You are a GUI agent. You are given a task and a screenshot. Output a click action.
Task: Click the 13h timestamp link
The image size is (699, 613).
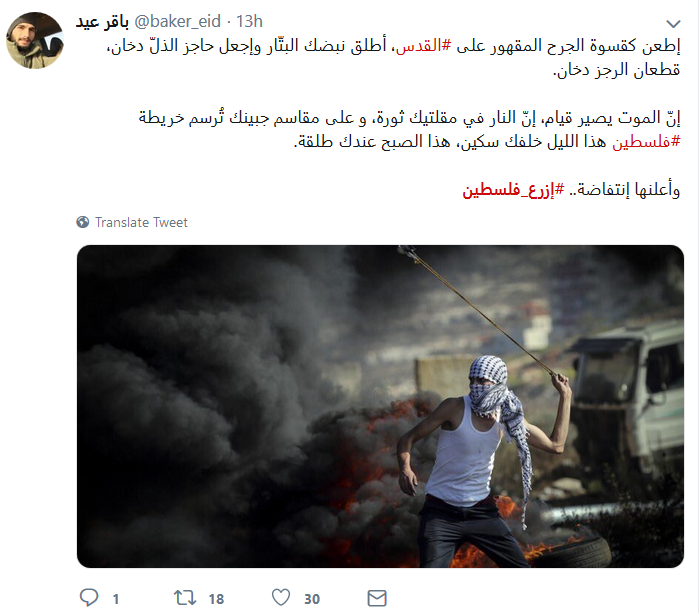click(249, 21)
